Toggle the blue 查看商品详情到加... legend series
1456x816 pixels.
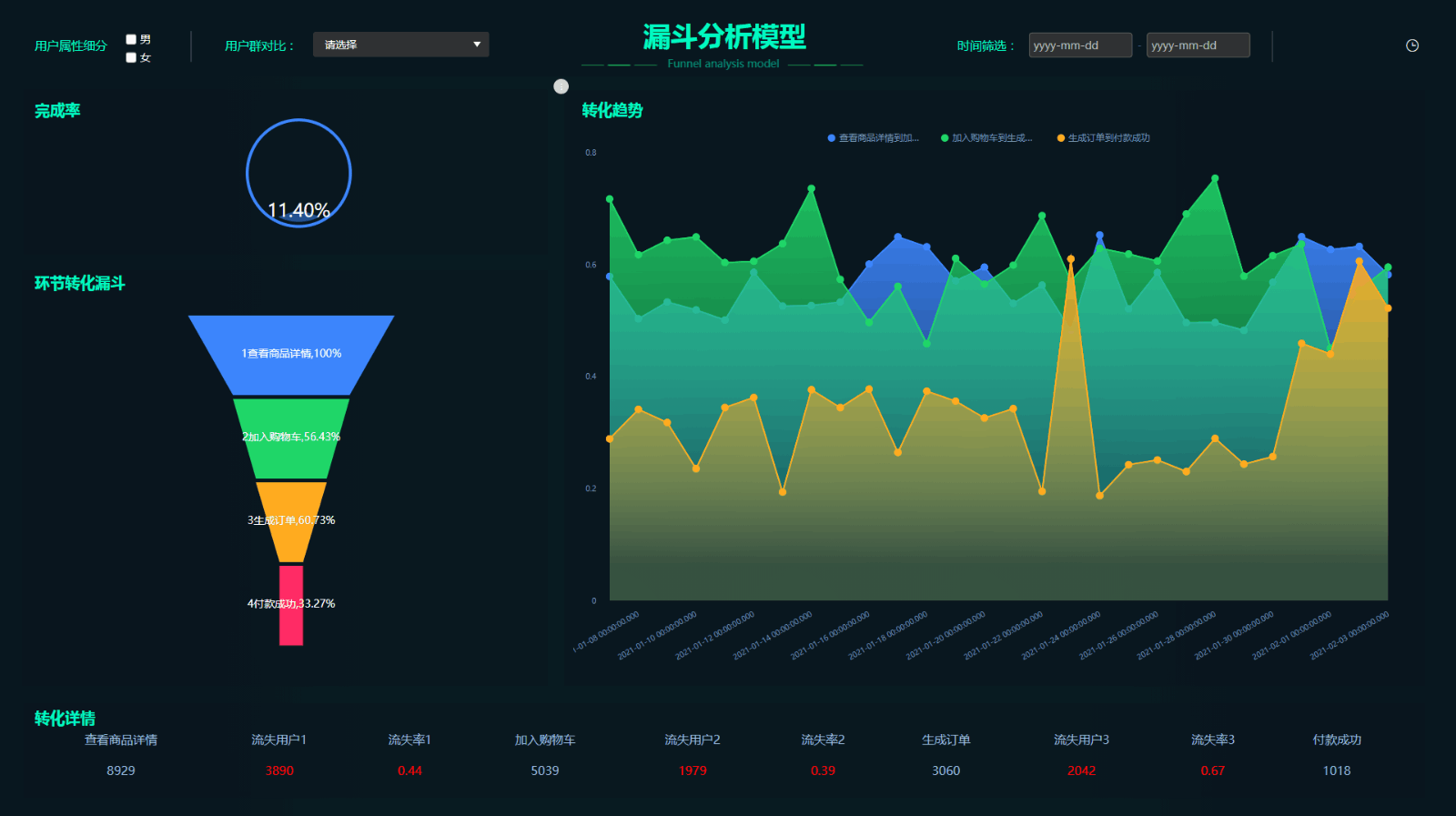click(874, 138)
